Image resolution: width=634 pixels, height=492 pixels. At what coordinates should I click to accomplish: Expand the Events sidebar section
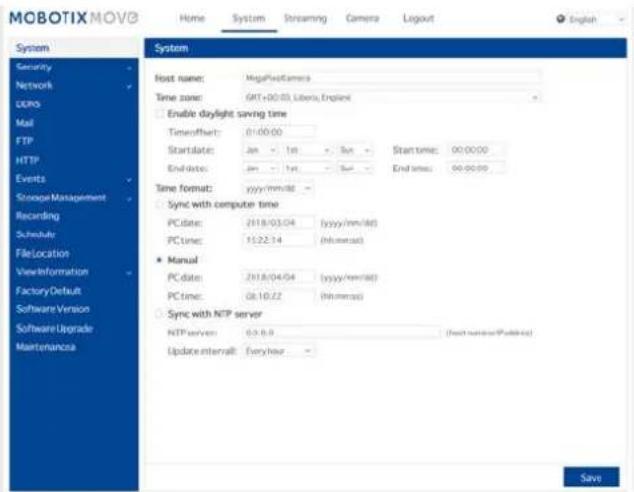[x=74, y=179]
